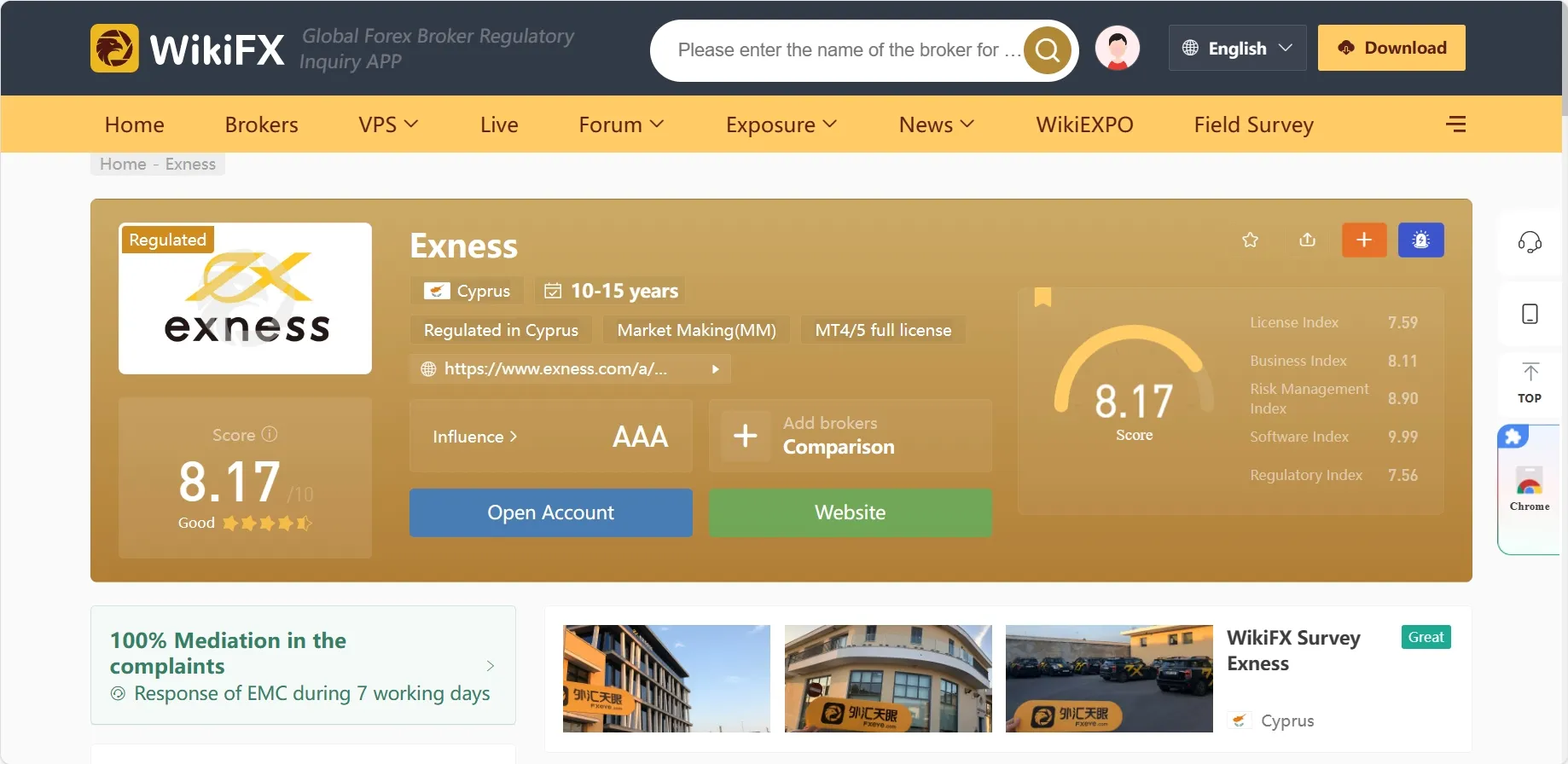Click the MT4/5 full license tag
1568x764 pixels.
(x=883, y=330)
